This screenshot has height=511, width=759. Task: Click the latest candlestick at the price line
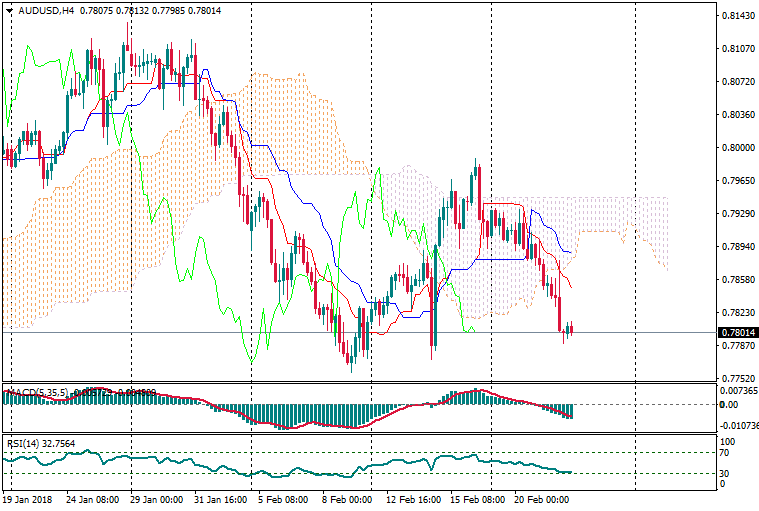(571, 329)
